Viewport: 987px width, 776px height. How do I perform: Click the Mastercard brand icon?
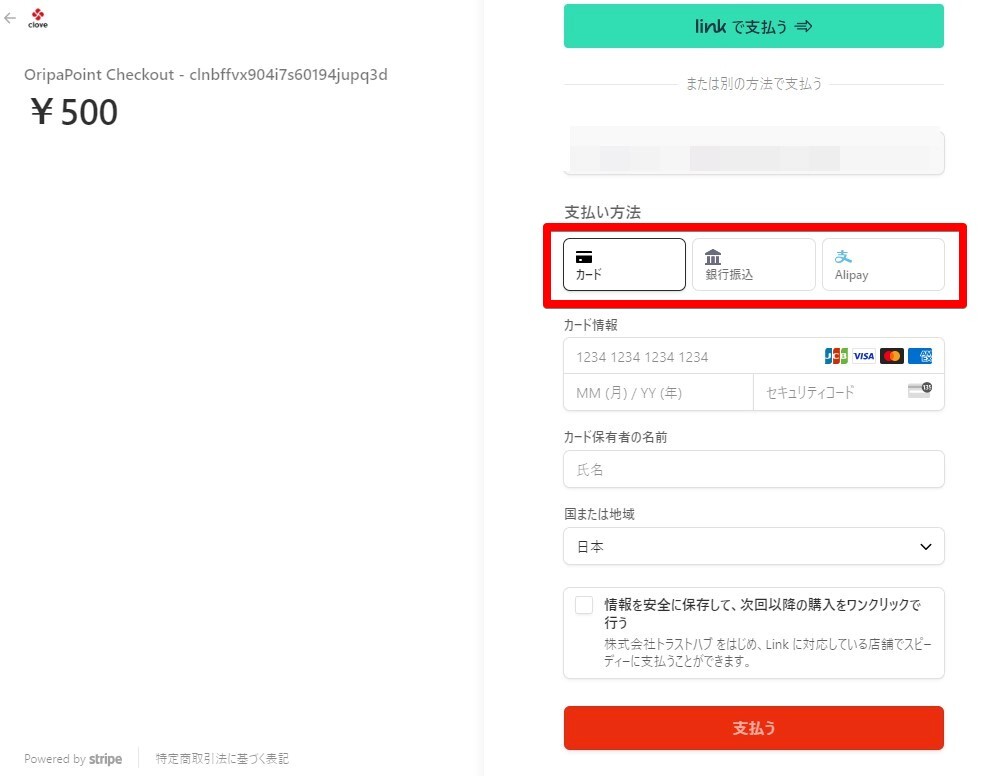892,356
